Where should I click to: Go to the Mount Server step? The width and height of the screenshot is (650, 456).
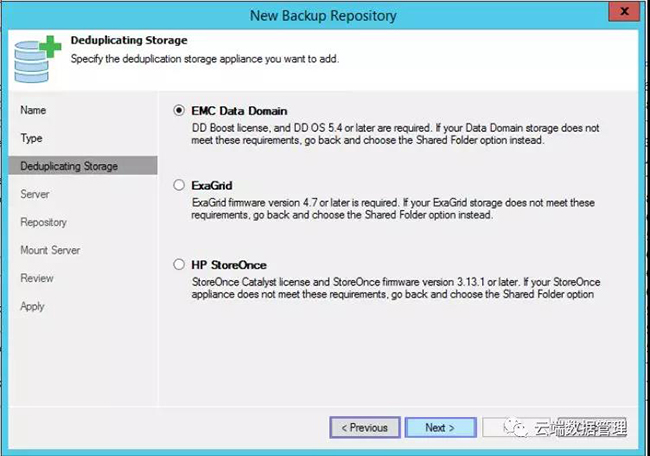(x=50, y=250)
